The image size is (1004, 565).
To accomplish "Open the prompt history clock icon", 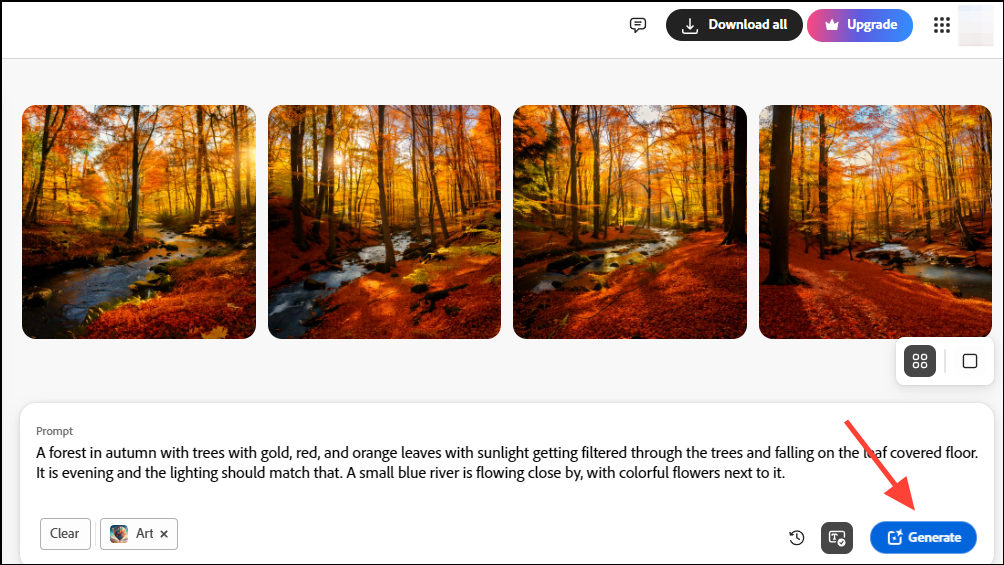I will click(797, 537).
